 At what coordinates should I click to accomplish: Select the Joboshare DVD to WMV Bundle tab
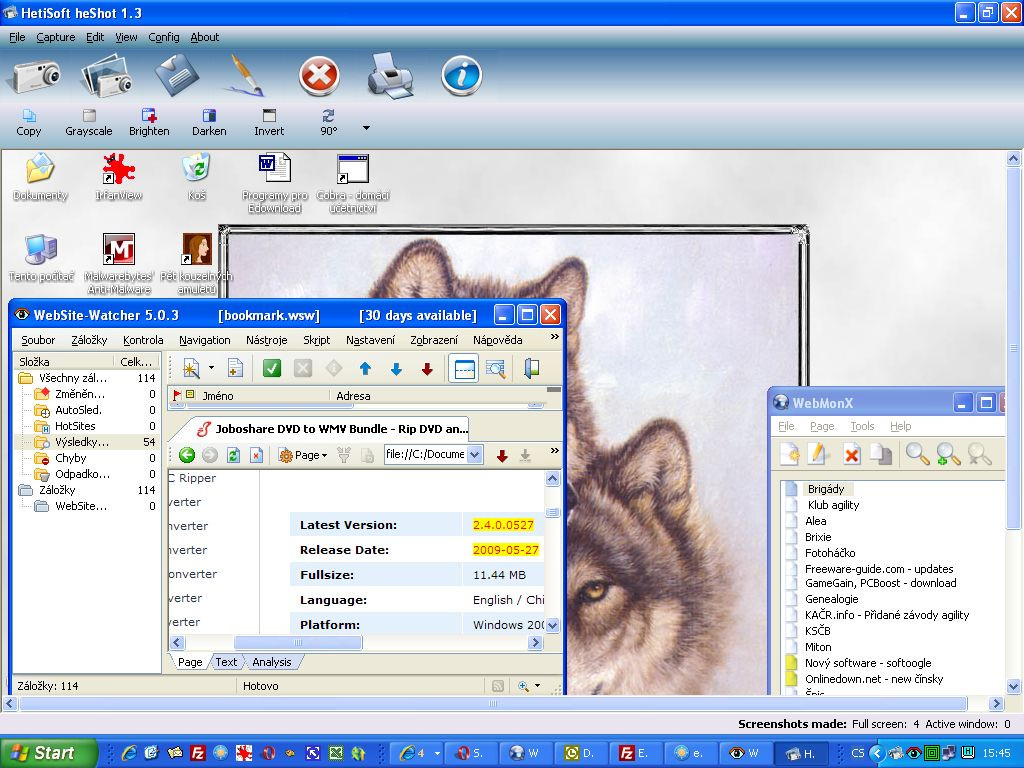pyautogui.click(x=332, y=428)
